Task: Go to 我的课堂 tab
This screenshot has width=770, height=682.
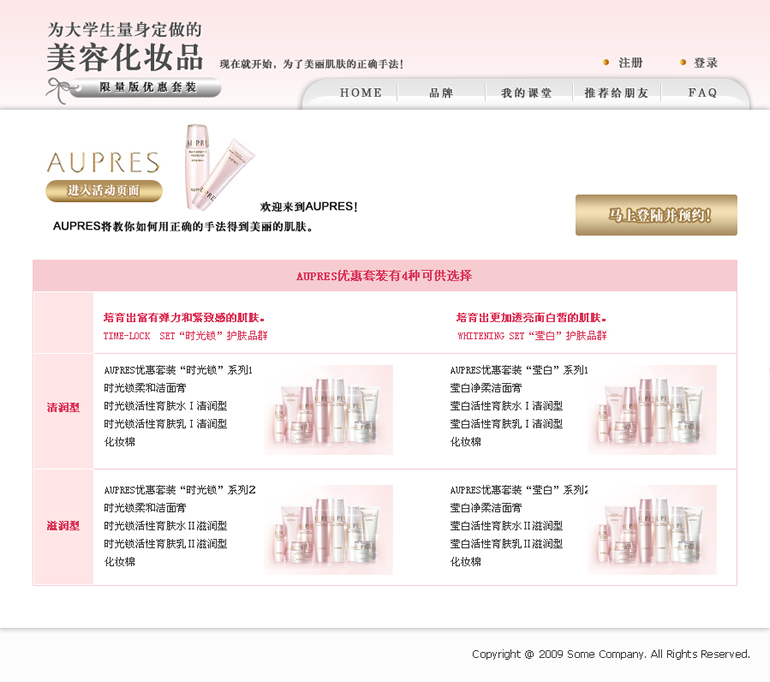Action: pyautogui.click(x=526, y=92)
